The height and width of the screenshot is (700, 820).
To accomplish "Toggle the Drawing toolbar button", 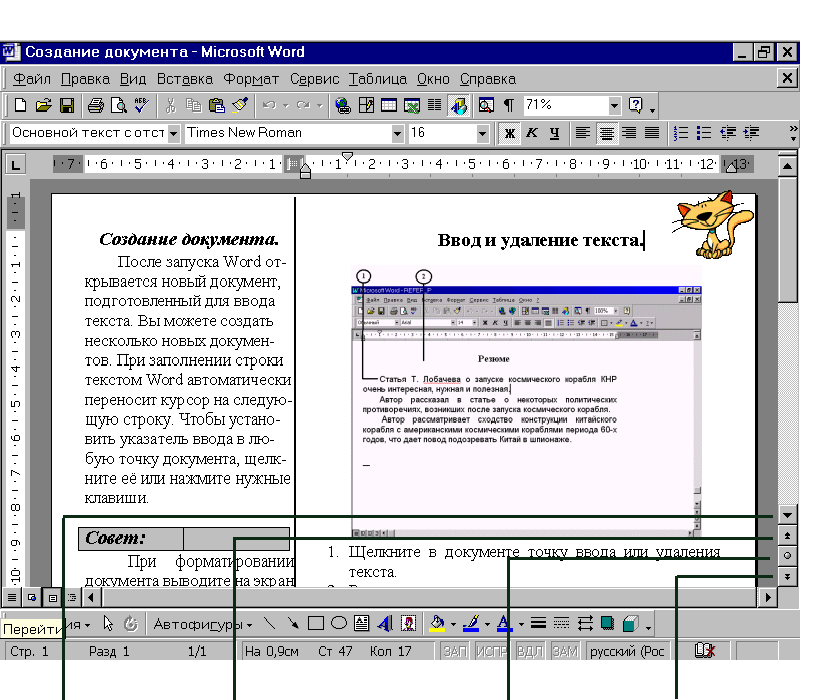I will click(459, 106).
